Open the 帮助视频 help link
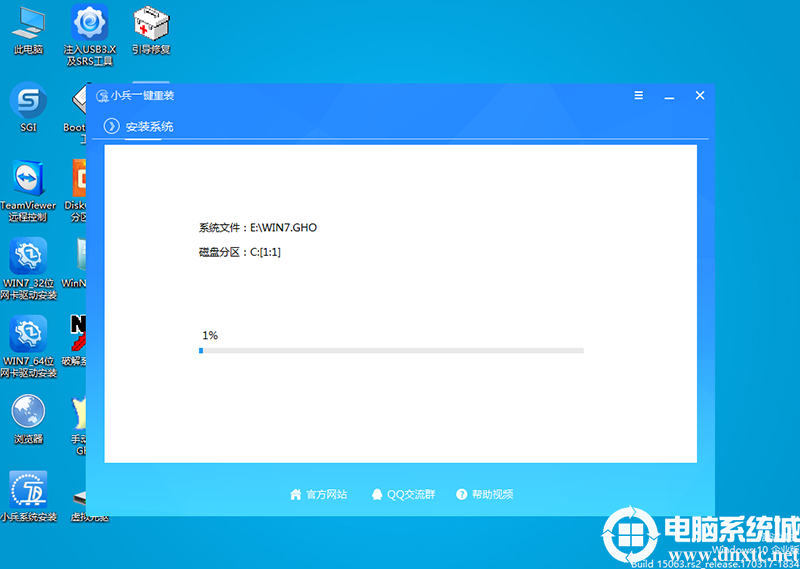Image resolution: width=800 pixels, height=569 pixels. [484, 494]
